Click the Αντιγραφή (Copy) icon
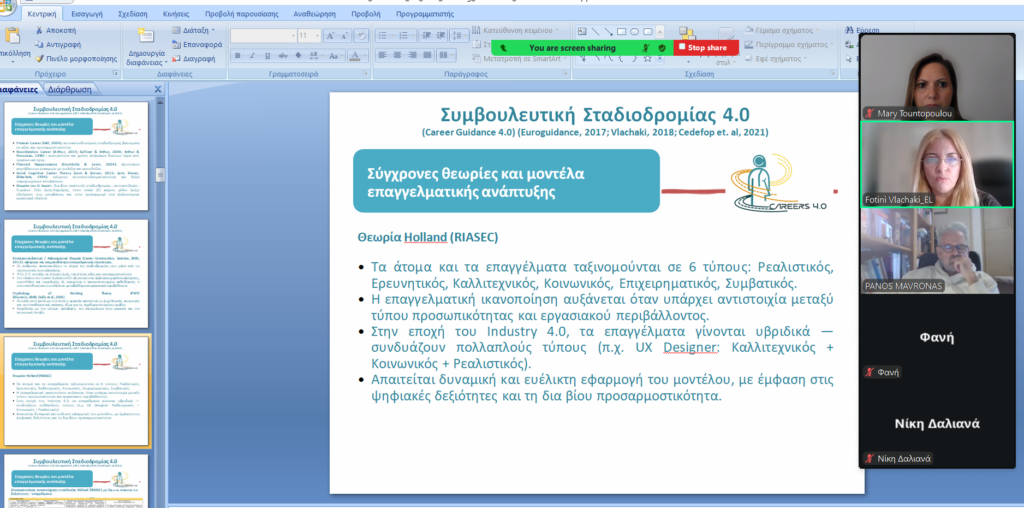 (39, 44)
